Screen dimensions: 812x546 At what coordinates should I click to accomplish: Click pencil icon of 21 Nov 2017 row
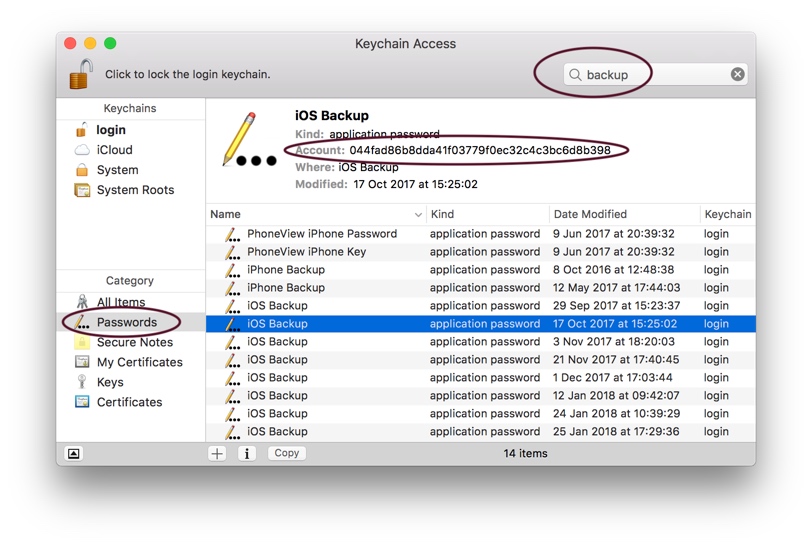click(232, 360)
